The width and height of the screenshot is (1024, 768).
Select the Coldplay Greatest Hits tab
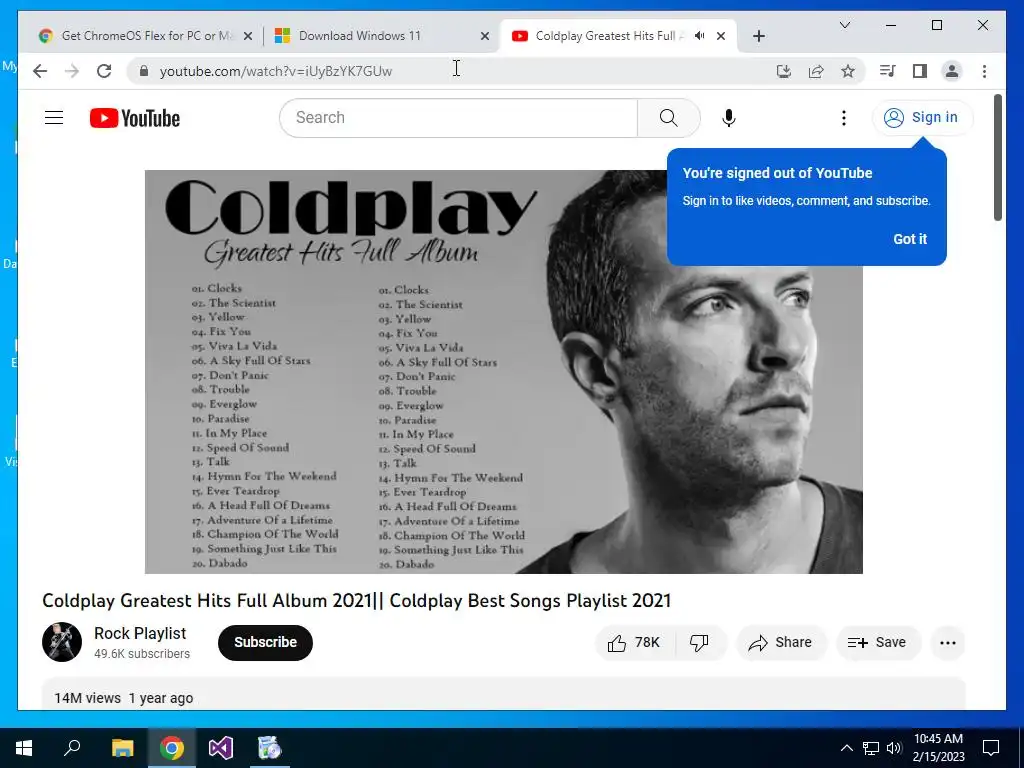pos(610,36)
